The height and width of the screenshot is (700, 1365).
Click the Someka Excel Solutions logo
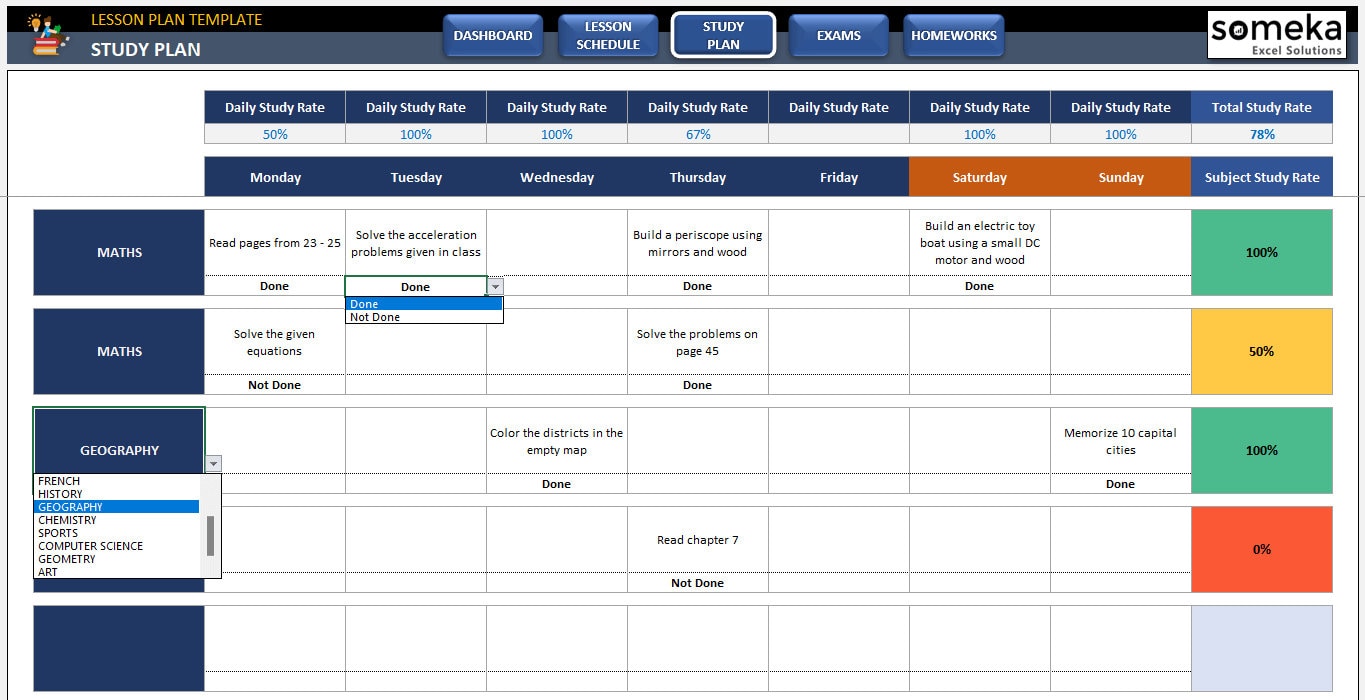click(x=1276, y=34)
